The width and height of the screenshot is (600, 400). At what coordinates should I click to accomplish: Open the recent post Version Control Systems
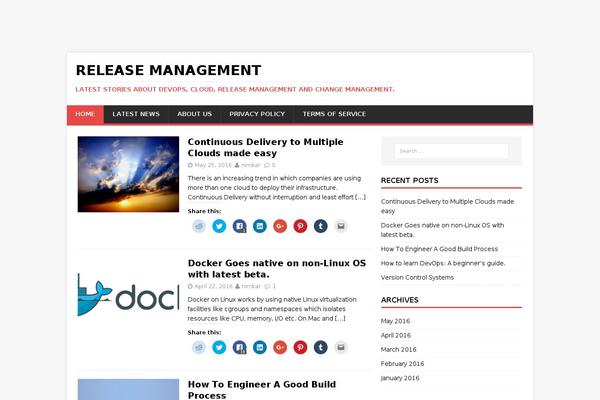(417, 277)
